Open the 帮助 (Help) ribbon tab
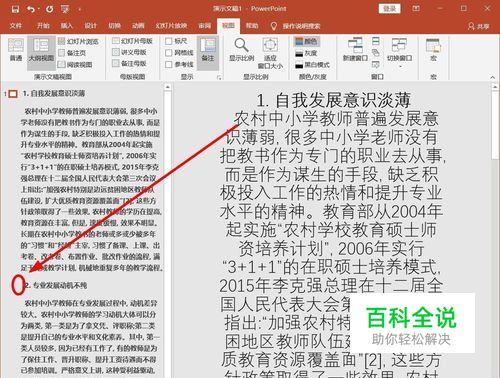Image resolution: width=500 pixels, height=378 pixels. [252, 26]
